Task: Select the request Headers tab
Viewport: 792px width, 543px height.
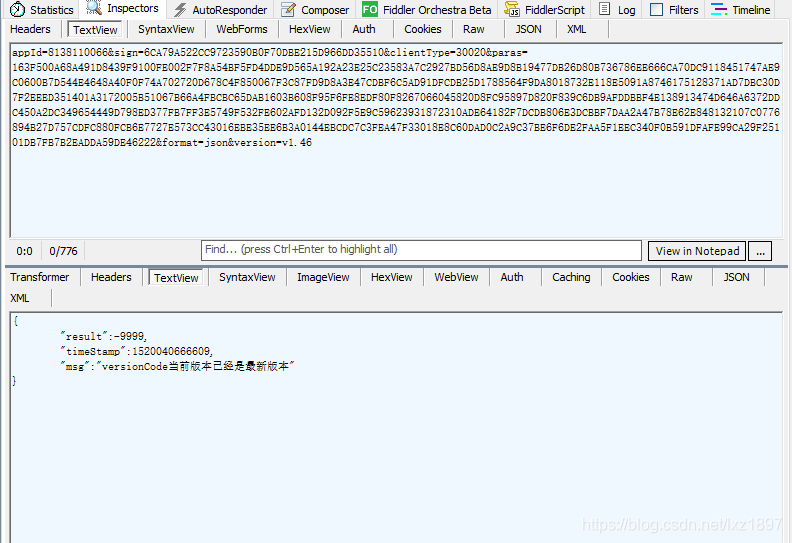Action: 30,29
